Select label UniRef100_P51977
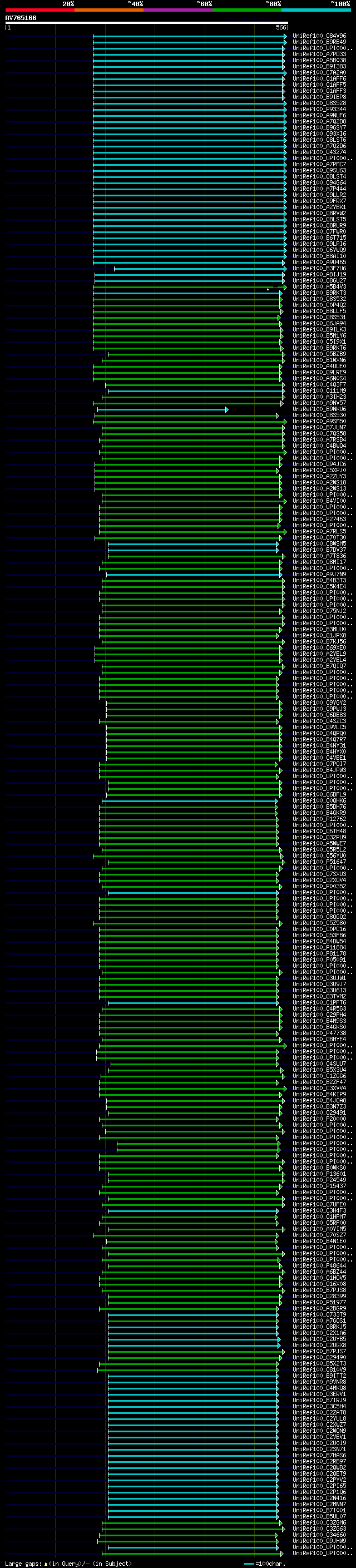 319,1303
